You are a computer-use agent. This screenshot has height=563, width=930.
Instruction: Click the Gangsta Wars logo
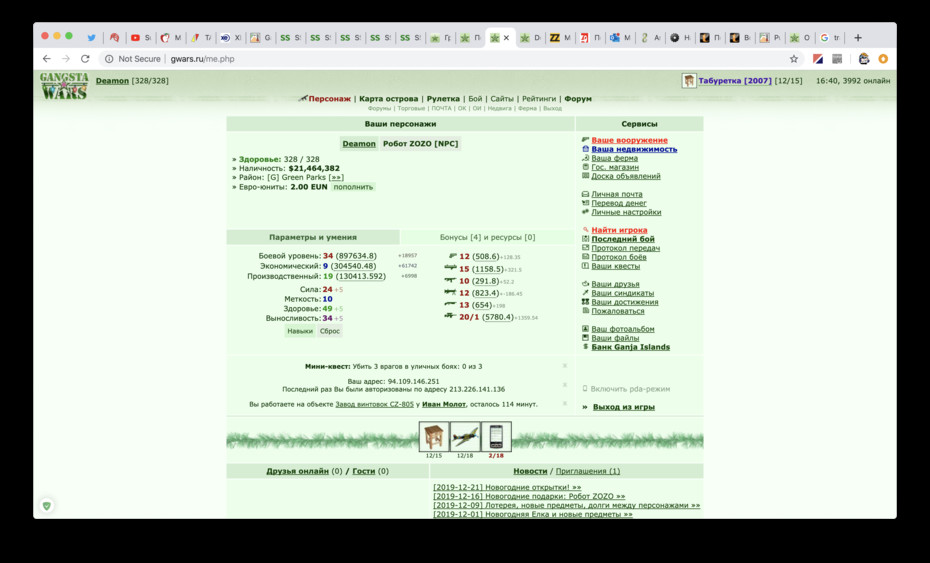[64, 85]
